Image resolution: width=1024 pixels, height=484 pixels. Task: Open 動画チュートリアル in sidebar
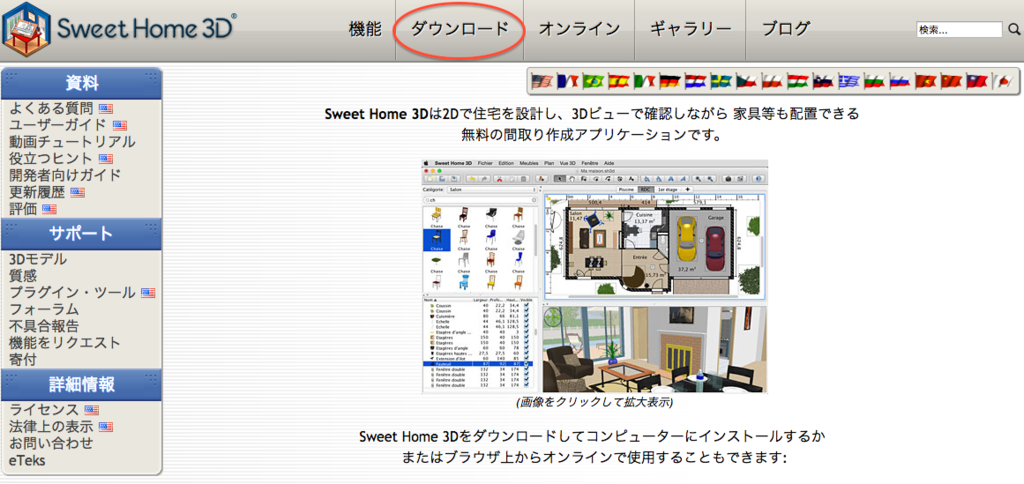(x=72, y=142)
